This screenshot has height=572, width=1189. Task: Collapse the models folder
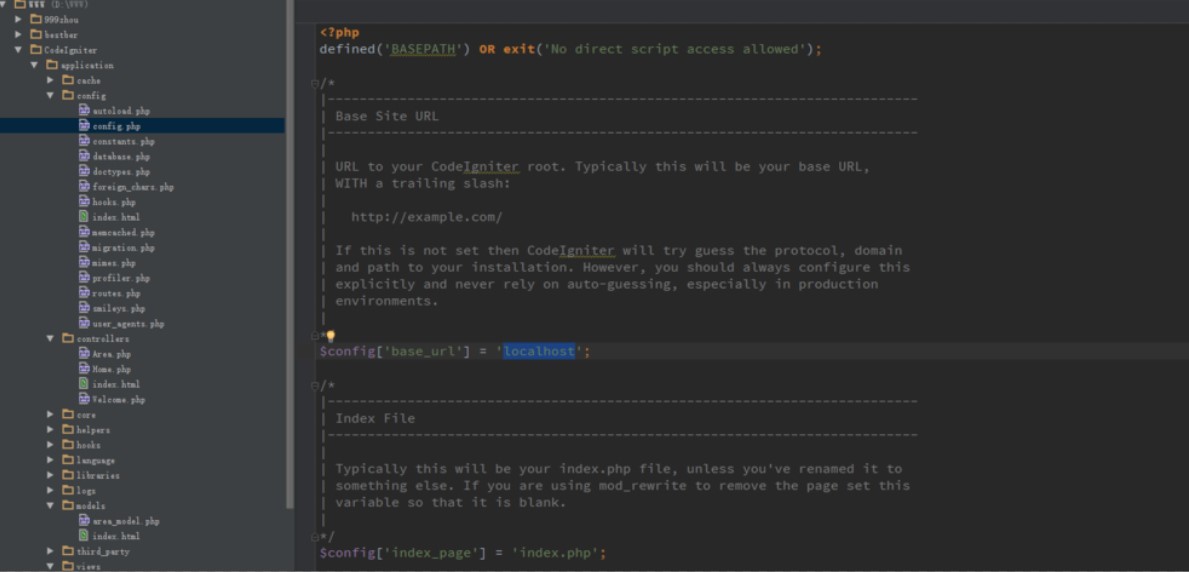[x=51, y=506]
